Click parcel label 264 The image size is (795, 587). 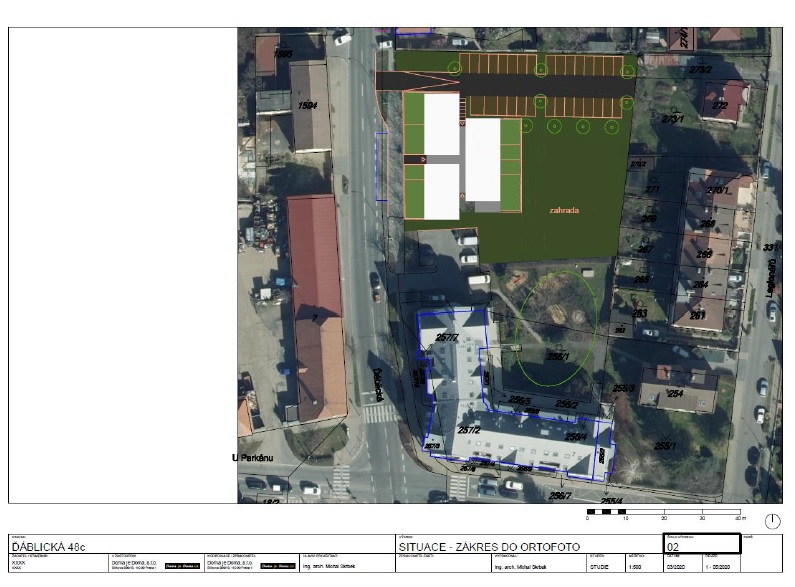pos(701,284)
